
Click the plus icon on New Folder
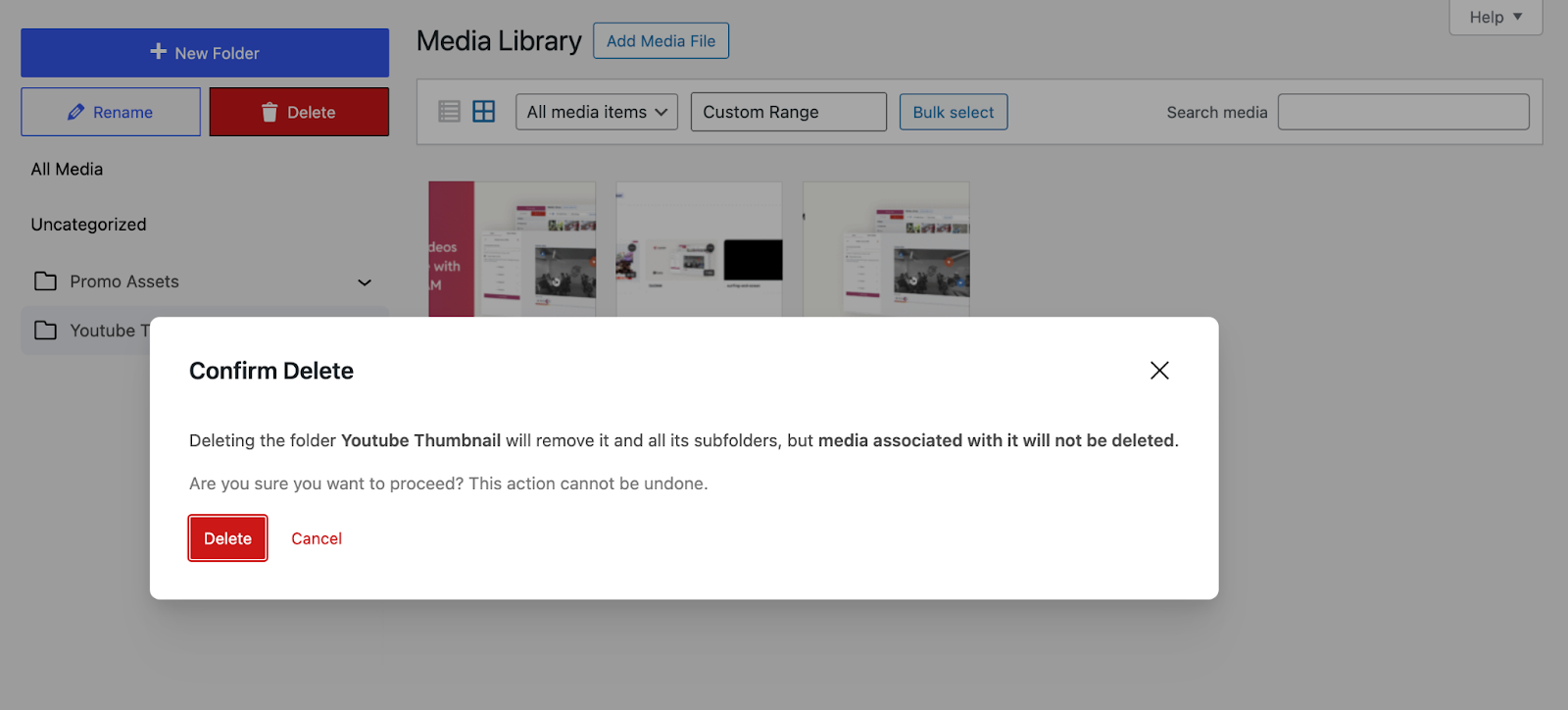pyautogui.click(x=158, y=52)
